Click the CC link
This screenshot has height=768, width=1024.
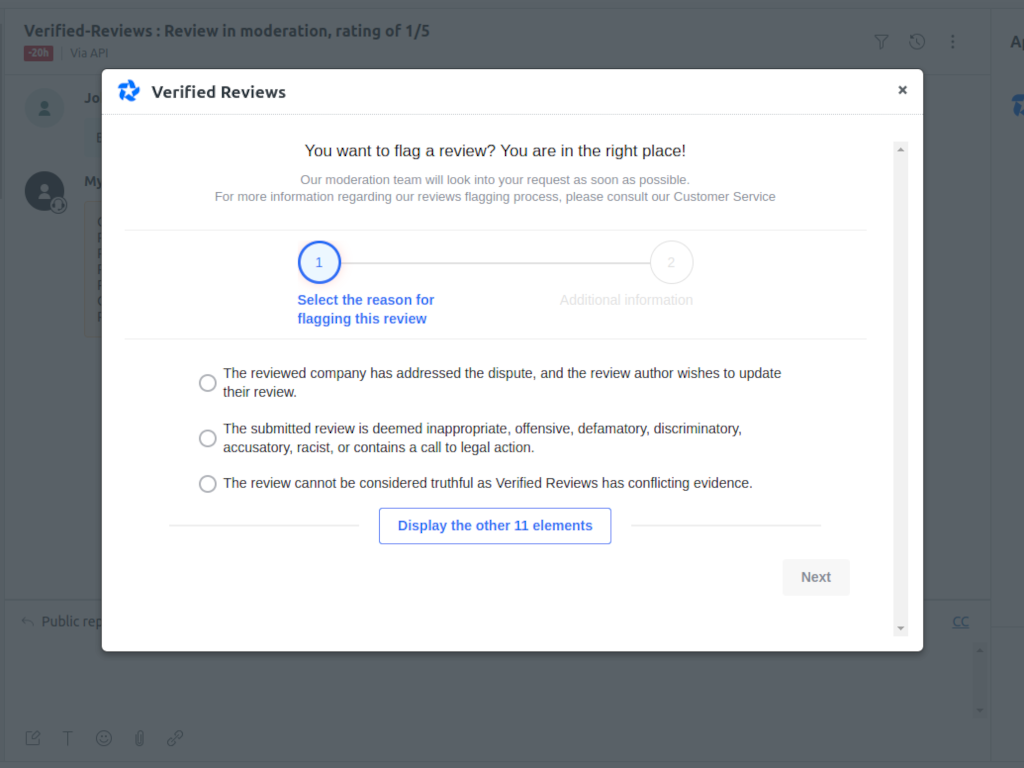click(x=960, y=622)
